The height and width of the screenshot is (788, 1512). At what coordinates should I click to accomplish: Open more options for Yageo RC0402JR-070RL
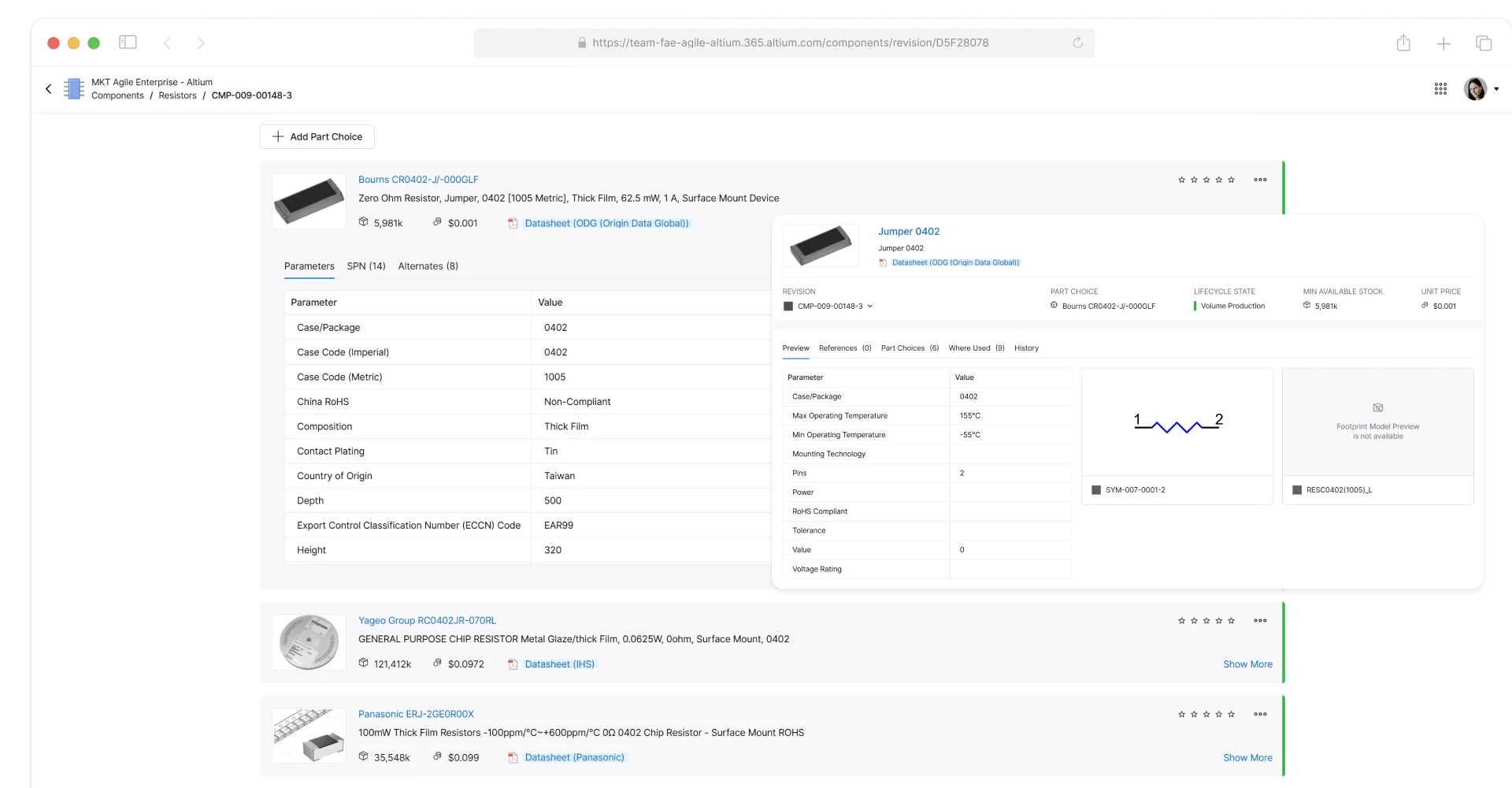click(x=1260, y=621)
